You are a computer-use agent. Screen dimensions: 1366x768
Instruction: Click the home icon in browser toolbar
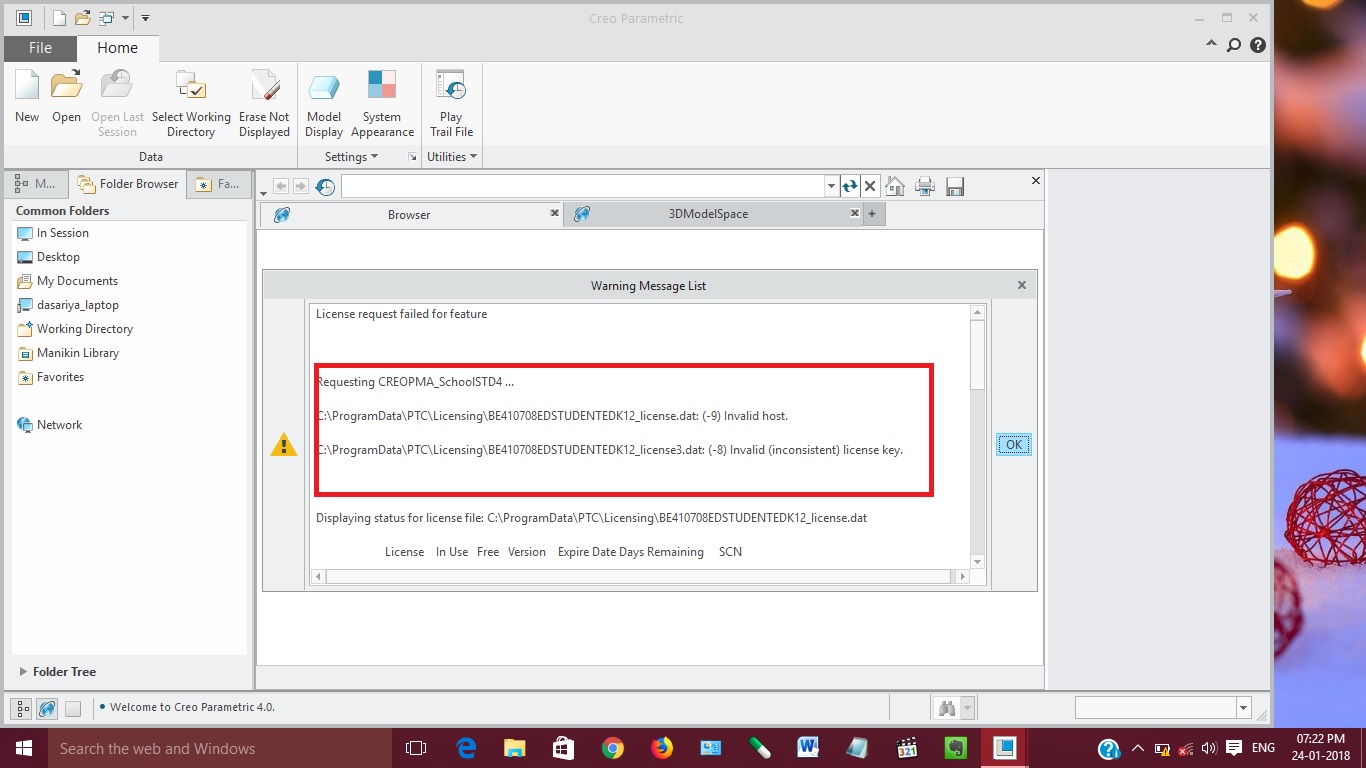point(895,186)
